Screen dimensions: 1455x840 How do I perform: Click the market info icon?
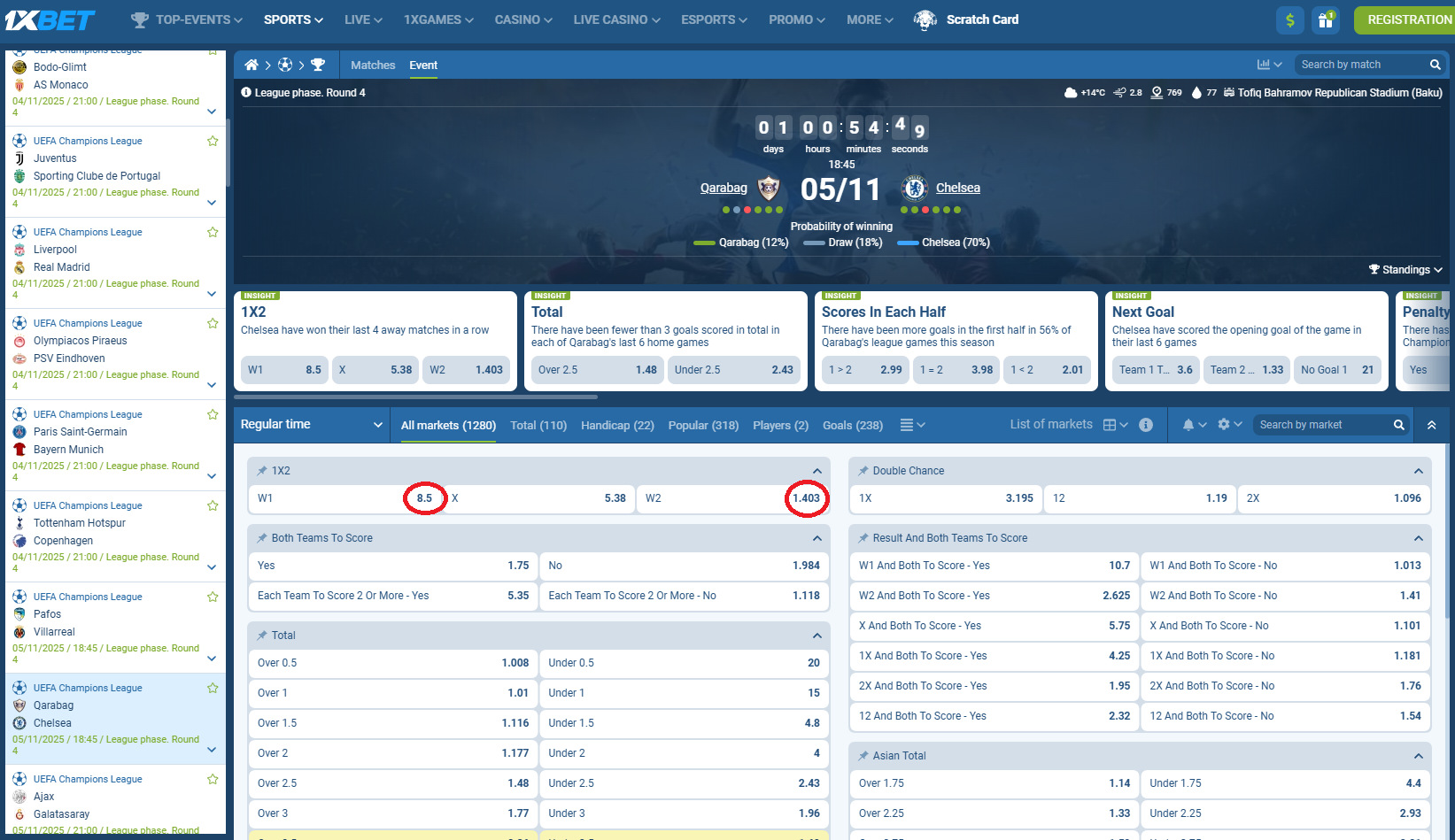(1146, 425)
